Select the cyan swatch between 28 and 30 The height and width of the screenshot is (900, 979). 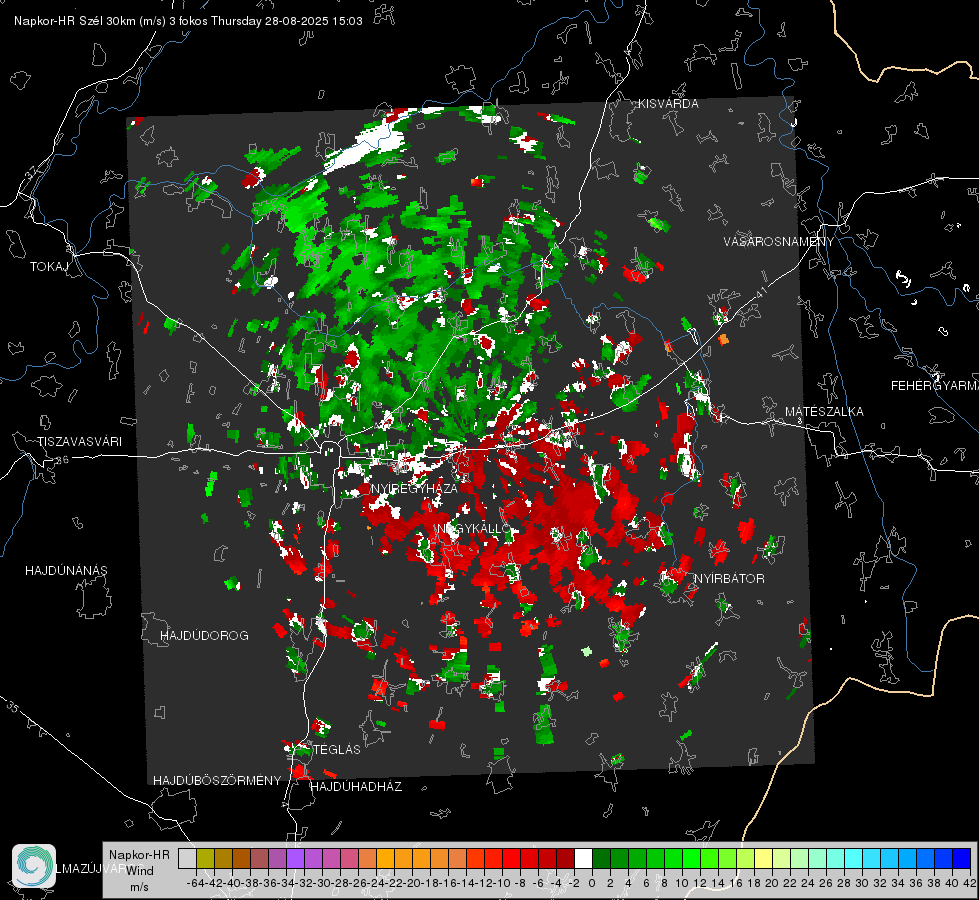click(x=853, y=858)
